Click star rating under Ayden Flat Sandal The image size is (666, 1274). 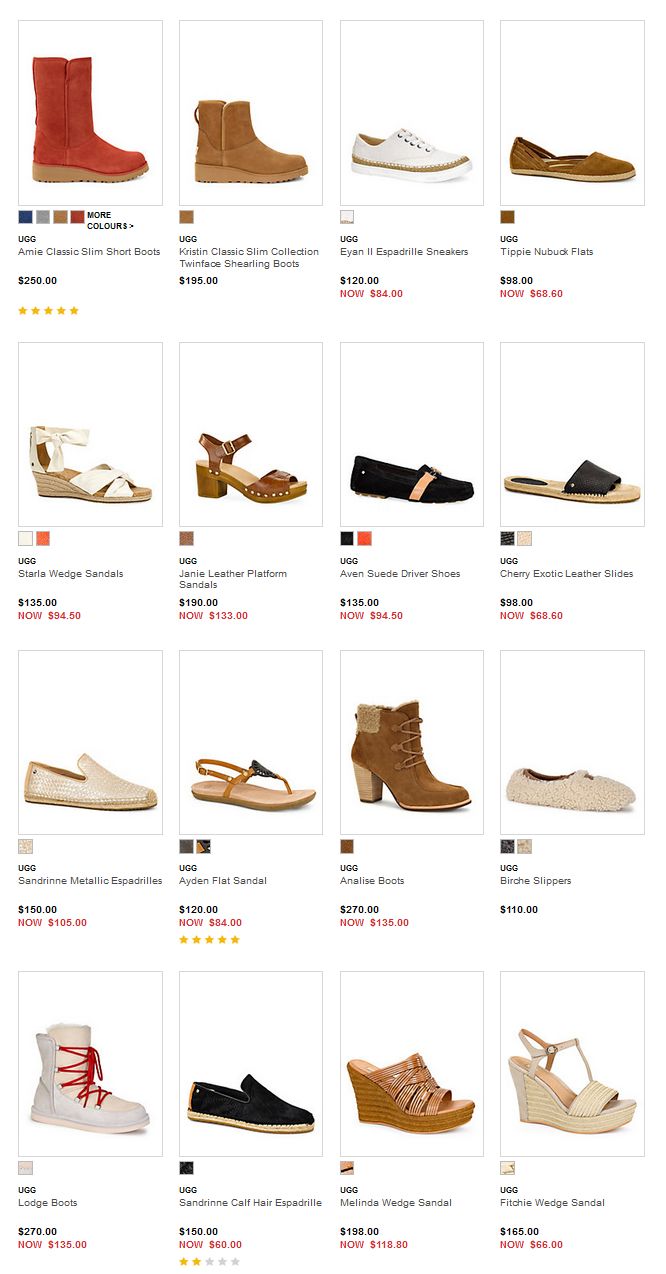coord(209,940)
